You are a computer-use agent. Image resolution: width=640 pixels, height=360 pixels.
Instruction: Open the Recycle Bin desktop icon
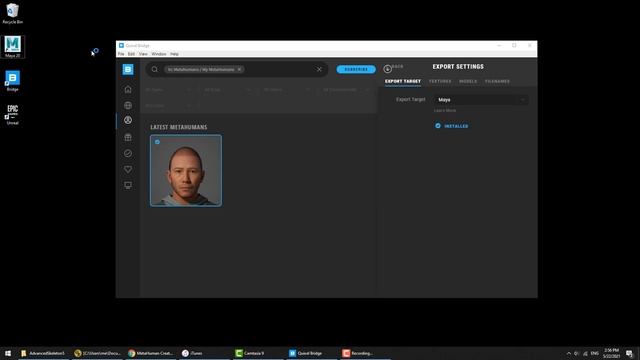tap(13, 13)
